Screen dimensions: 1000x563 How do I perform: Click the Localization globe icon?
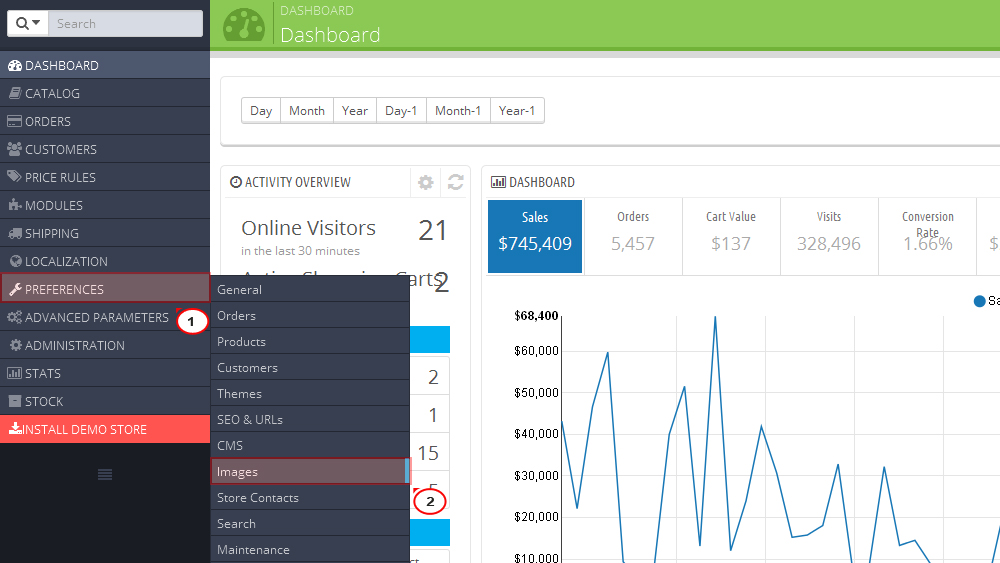click(16, 261)
